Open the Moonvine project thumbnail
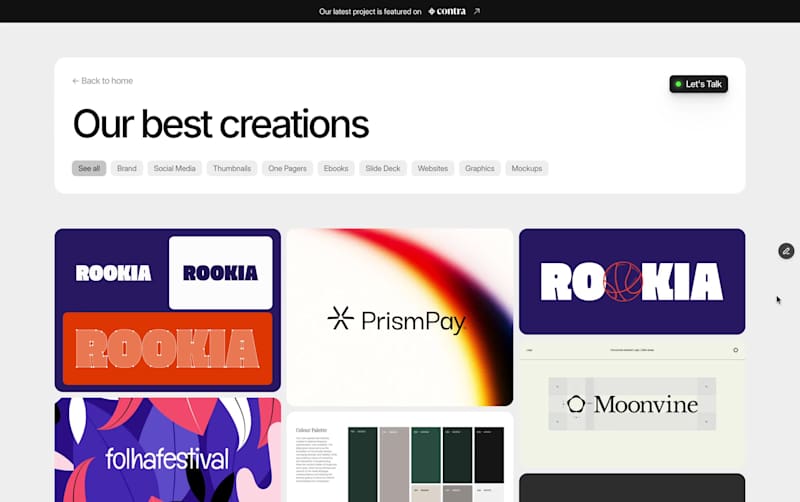This screenshot has width=800, height=502. [x=632, y=404]
